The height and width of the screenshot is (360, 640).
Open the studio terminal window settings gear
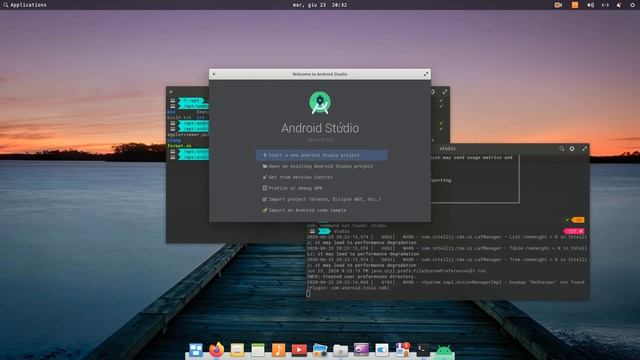tap(572, 149)
